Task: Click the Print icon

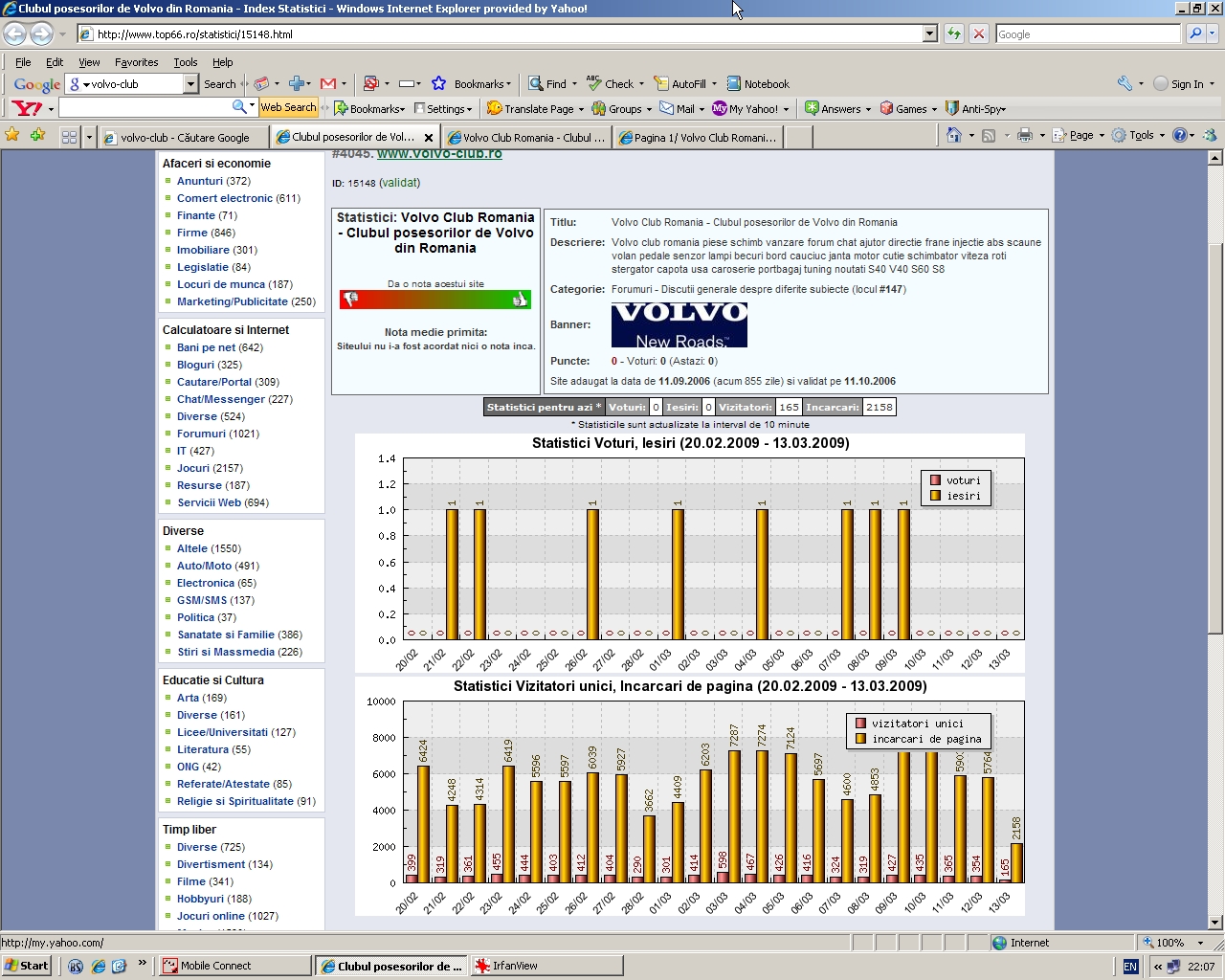Action: [x=1024, y=135]
